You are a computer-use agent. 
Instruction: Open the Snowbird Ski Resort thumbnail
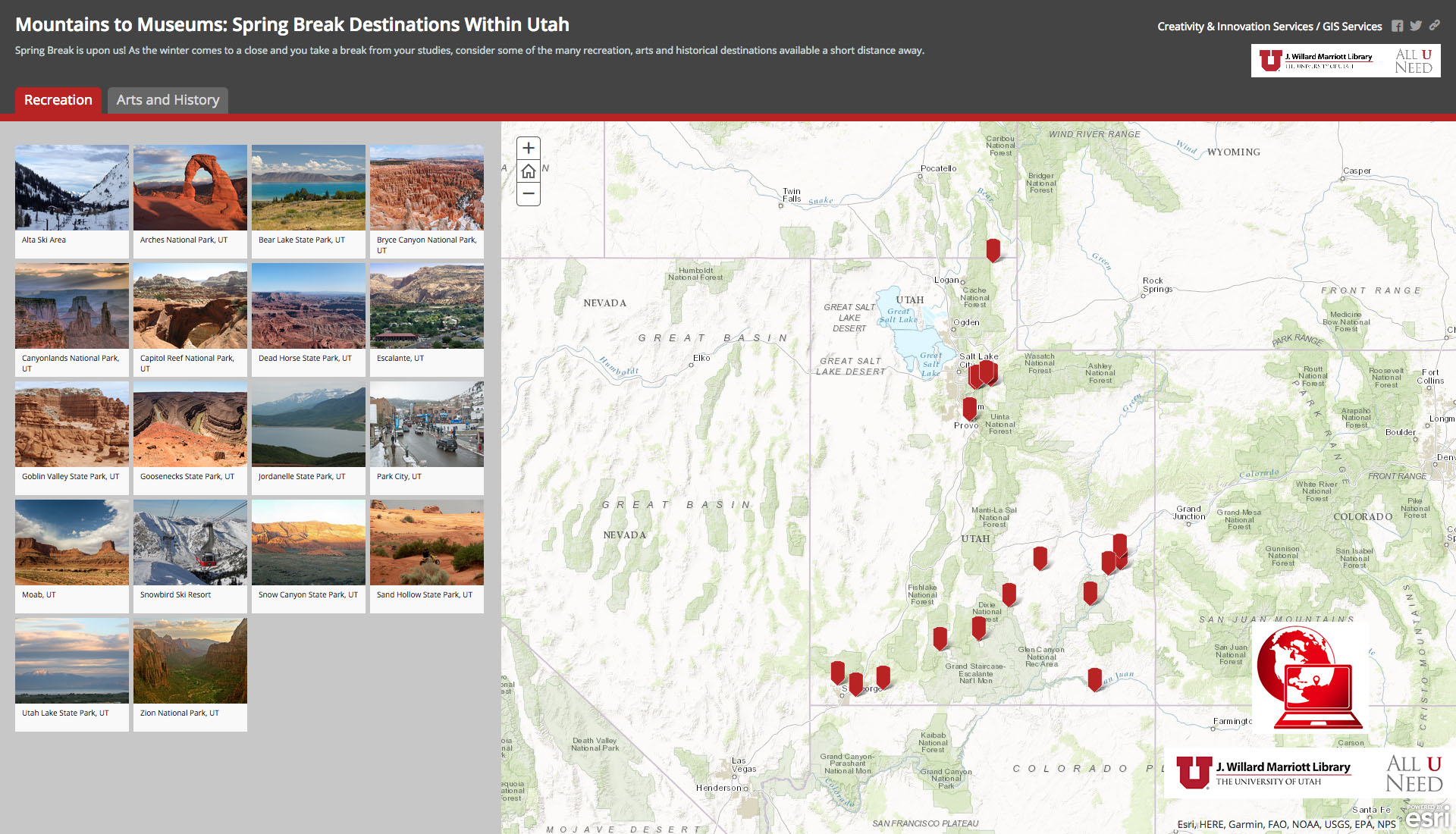[x=190, y=542]
